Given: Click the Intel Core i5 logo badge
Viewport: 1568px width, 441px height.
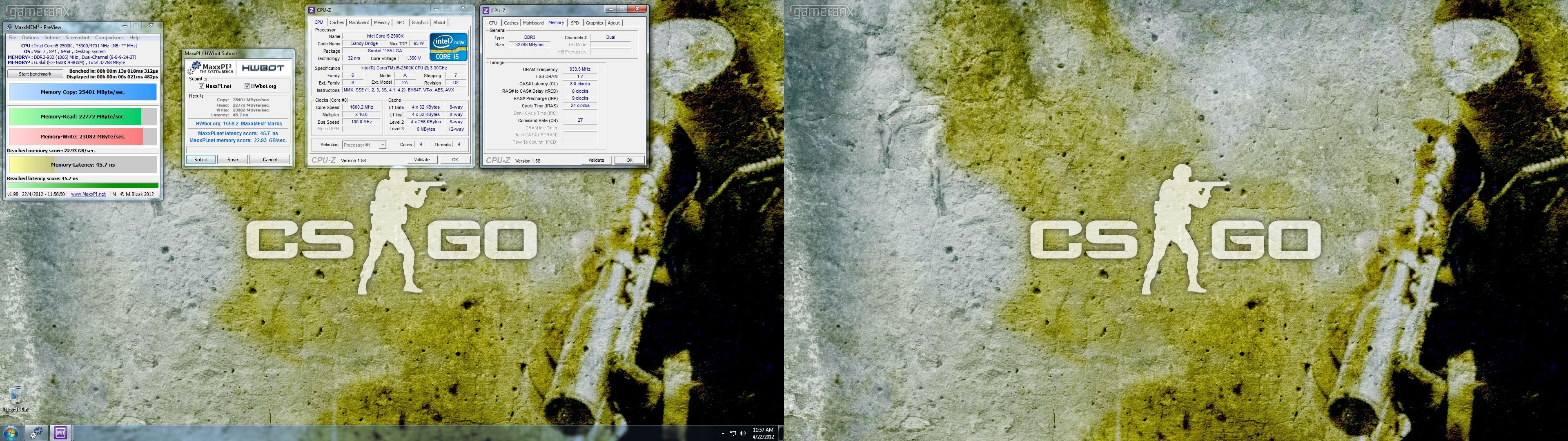Looking at the screenshot, I should click(x=448, y=47).
